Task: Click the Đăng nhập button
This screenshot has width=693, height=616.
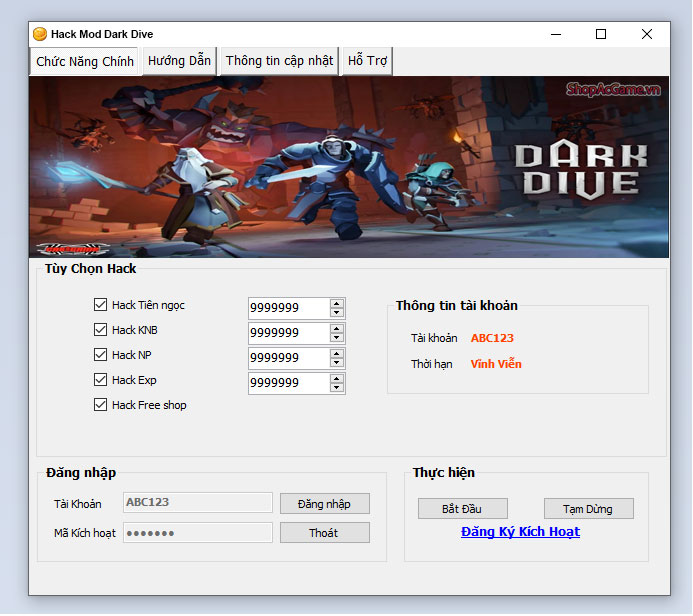Action: pyautogui.click(x=324, y=504)
